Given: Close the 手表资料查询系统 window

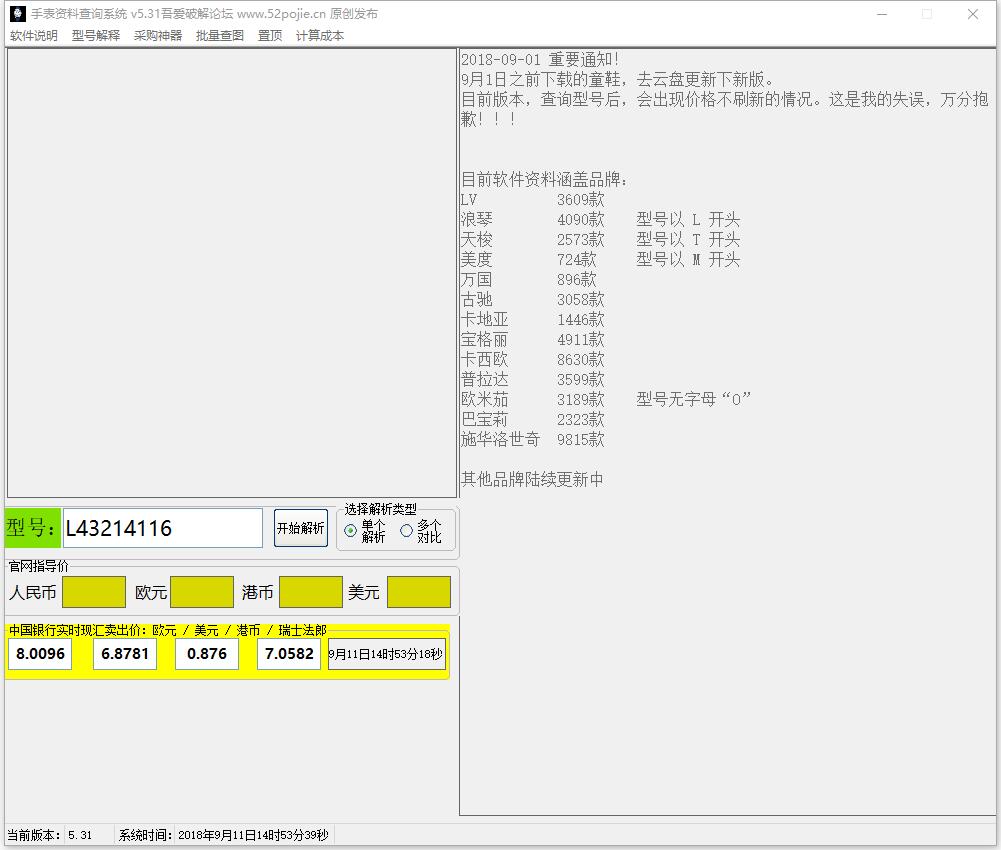Looking at the screenshot, I should (x=972, y=14).
